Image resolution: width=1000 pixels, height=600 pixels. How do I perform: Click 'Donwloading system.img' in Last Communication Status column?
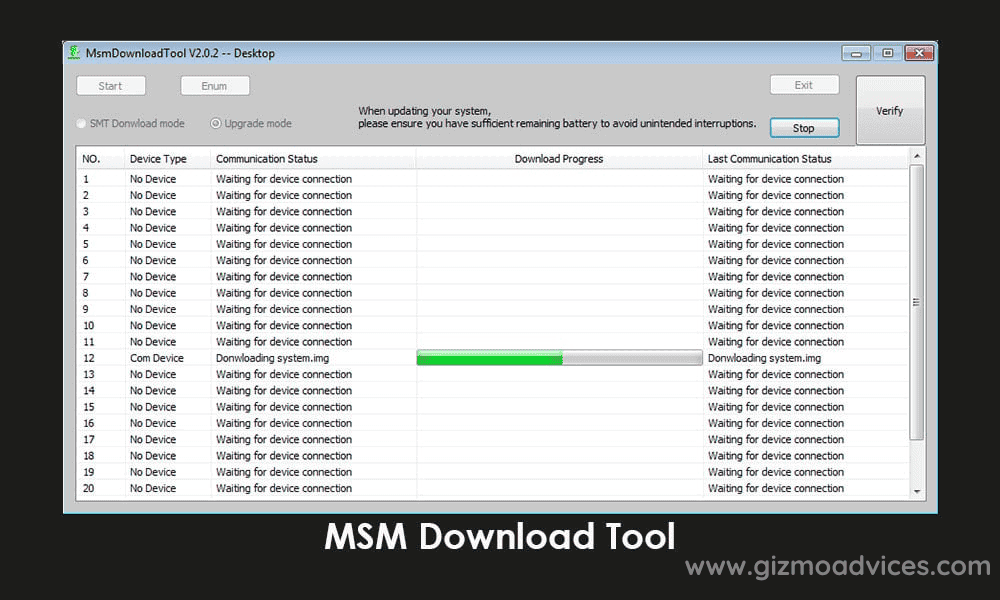pyautogui.click(x=764, y=358)
